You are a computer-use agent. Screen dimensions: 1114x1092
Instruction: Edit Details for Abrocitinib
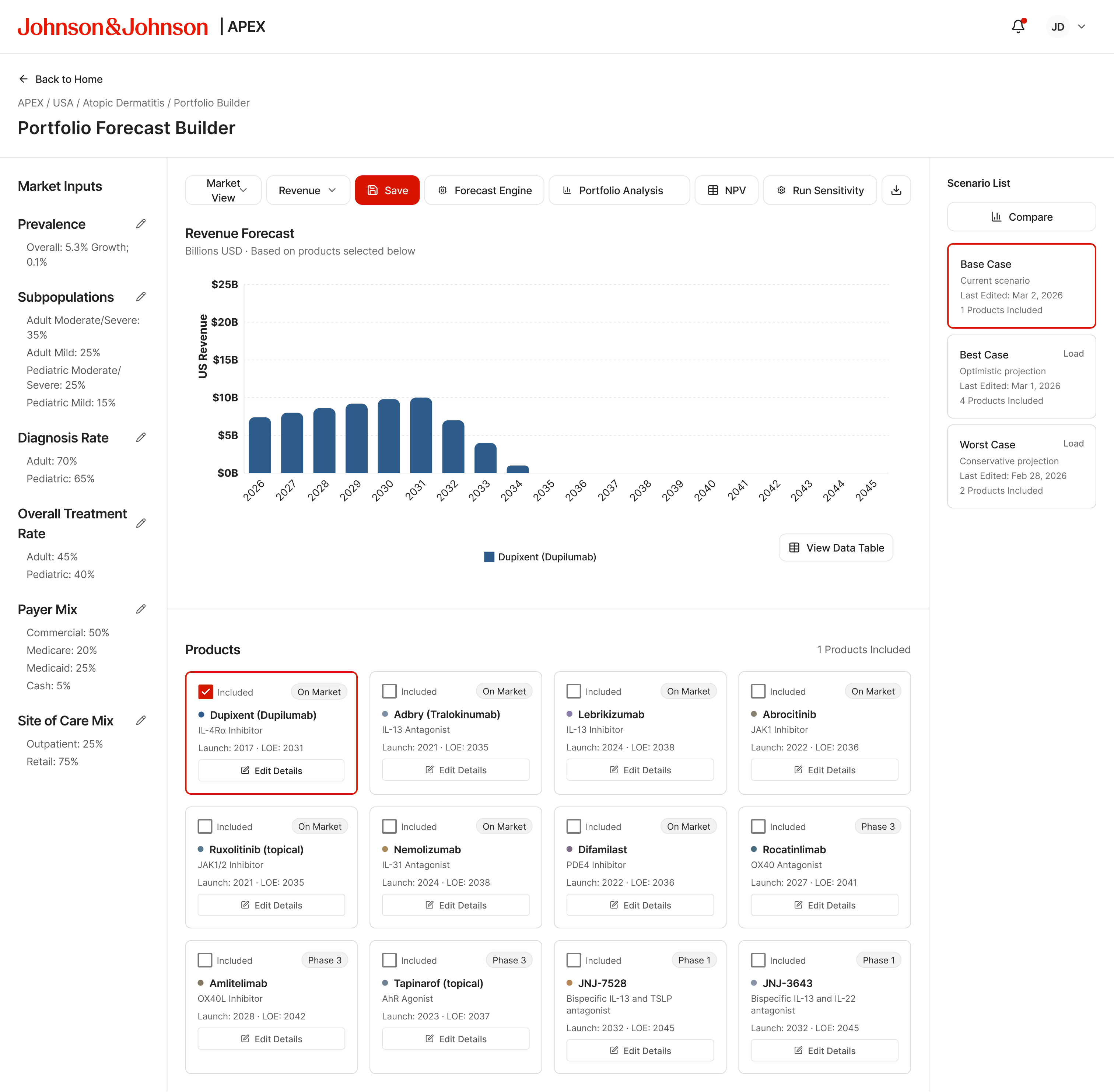824,770
